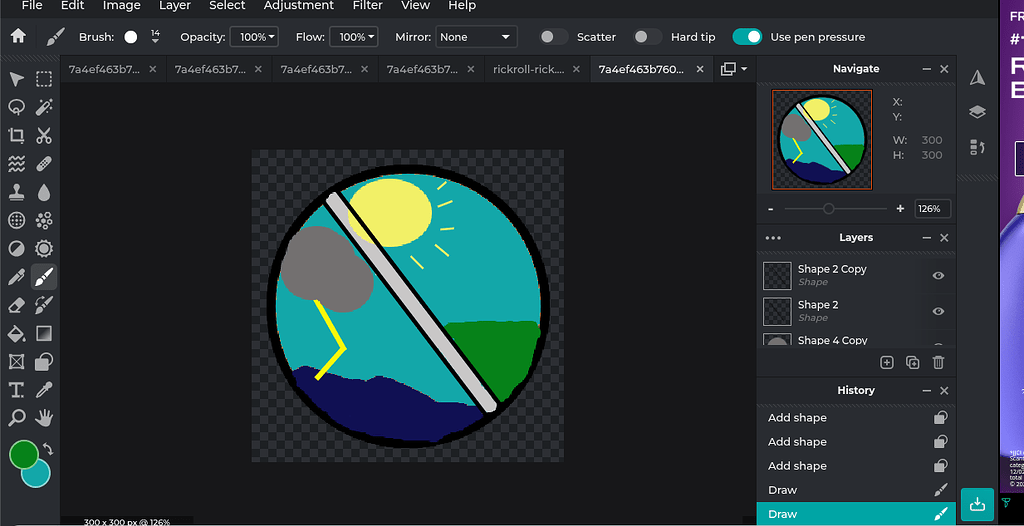
Task: Select the Shape tool
Action: [44, 361]
